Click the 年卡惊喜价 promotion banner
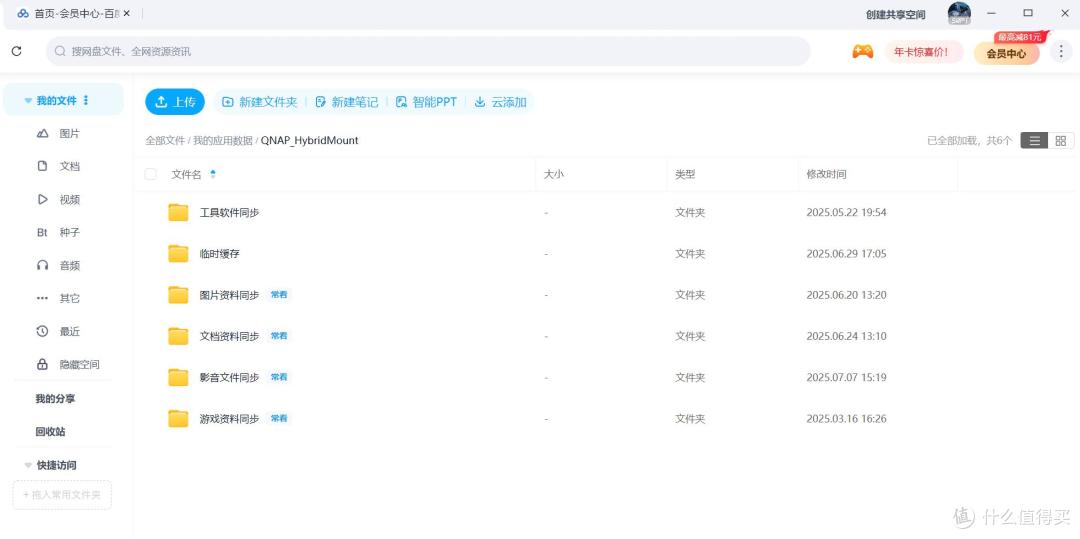Viewport: 1080px width, 539px height. (924, 52)
